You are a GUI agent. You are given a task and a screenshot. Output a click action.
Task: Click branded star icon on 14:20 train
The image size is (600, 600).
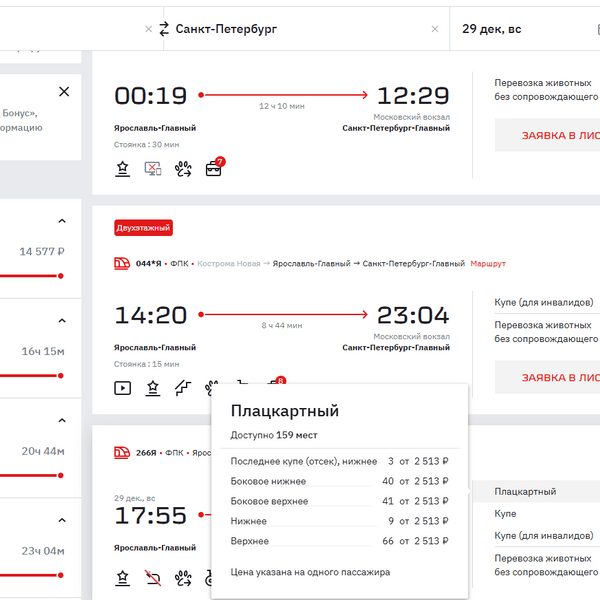(153, 388)
